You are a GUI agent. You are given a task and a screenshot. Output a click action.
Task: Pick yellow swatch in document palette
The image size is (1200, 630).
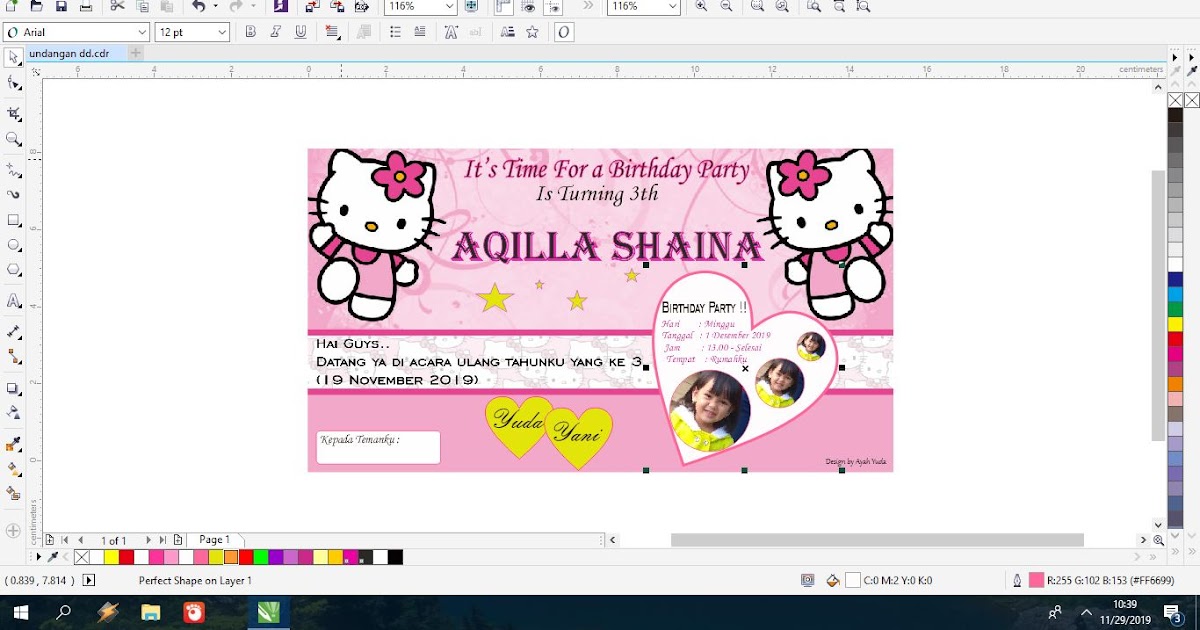[x=111, y=557]
